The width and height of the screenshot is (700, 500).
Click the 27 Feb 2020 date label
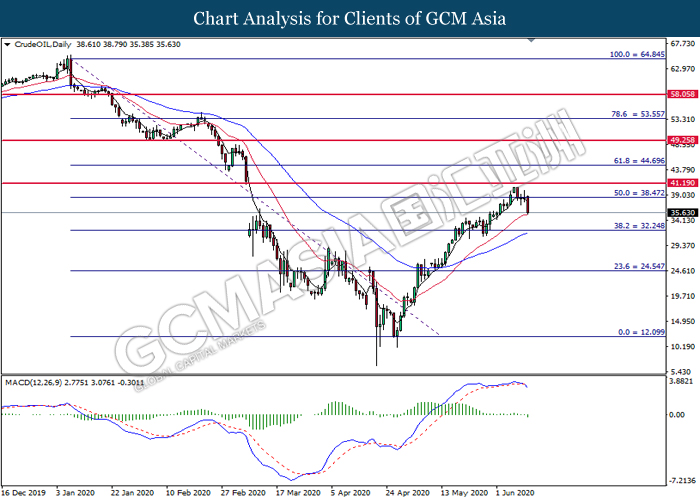pos(243,493)
